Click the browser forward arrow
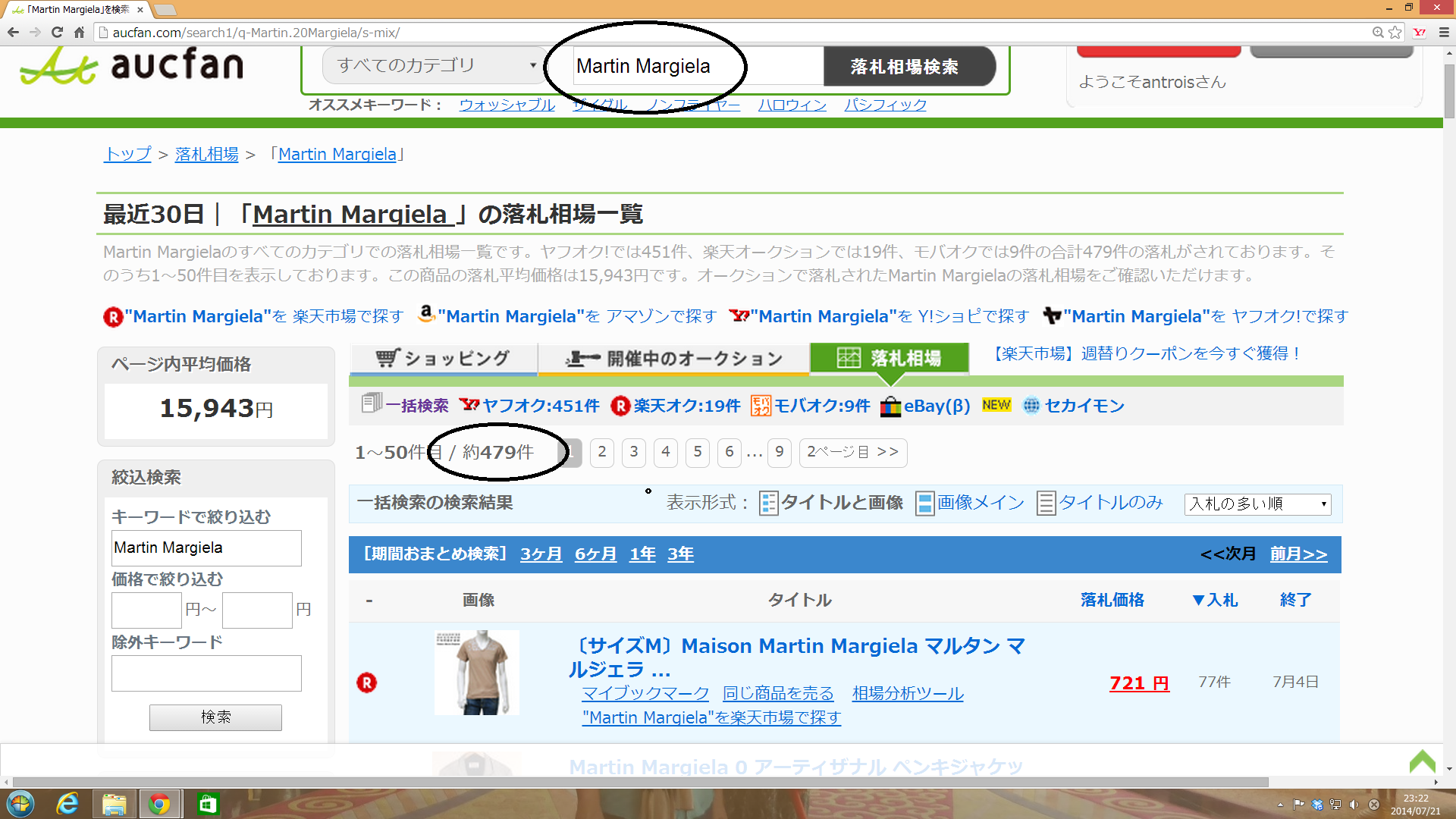The width and height of the screenshot is (1456, 819). click(35, 33)
